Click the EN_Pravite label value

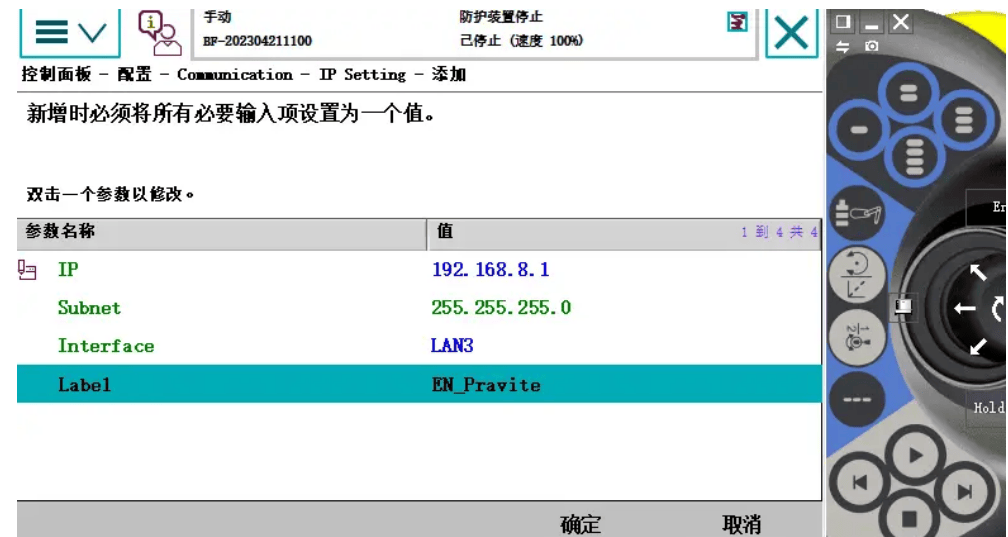tap(486, 385)
